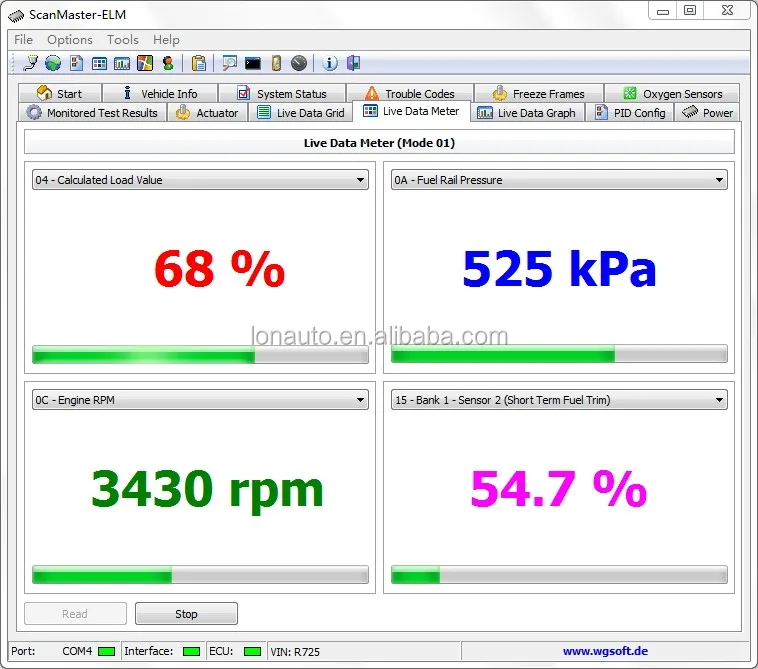Image resolution: width=758 pixels, height=669 pixels.
Task: Click the magnifier search window toolbar icon
Action: coord(229,63)
